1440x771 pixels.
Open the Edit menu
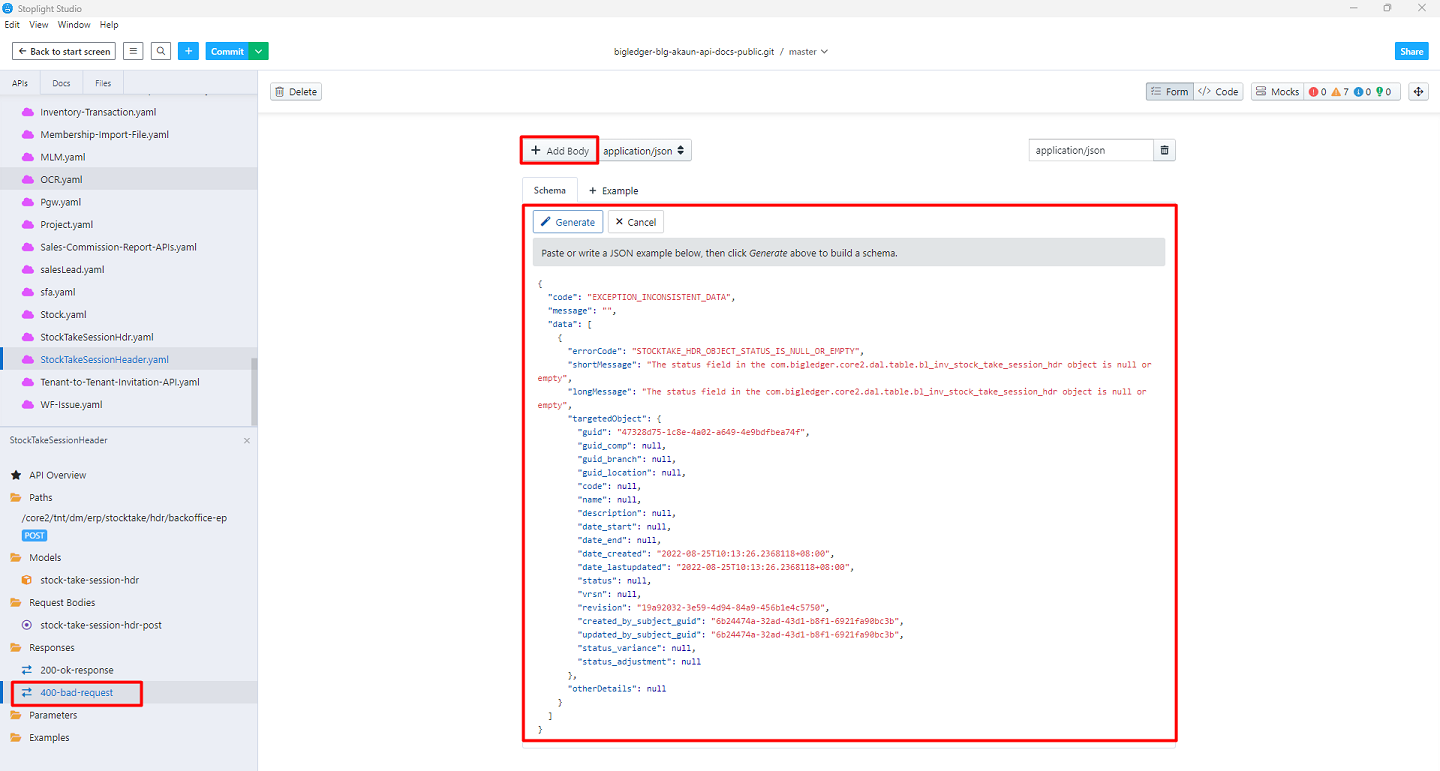tap(12, 25)
